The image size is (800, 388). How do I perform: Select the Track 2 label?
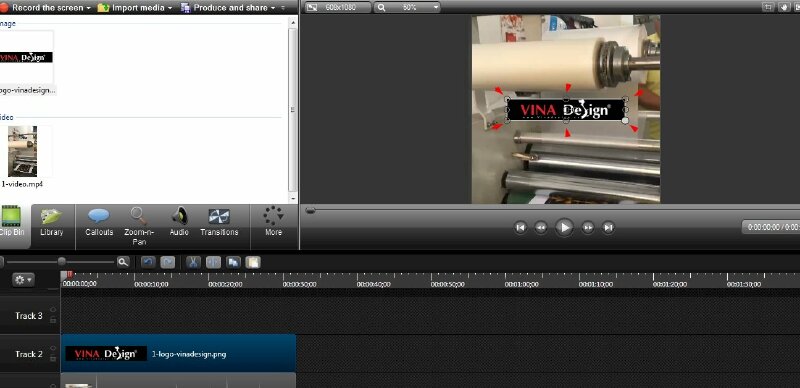(29, 354)
